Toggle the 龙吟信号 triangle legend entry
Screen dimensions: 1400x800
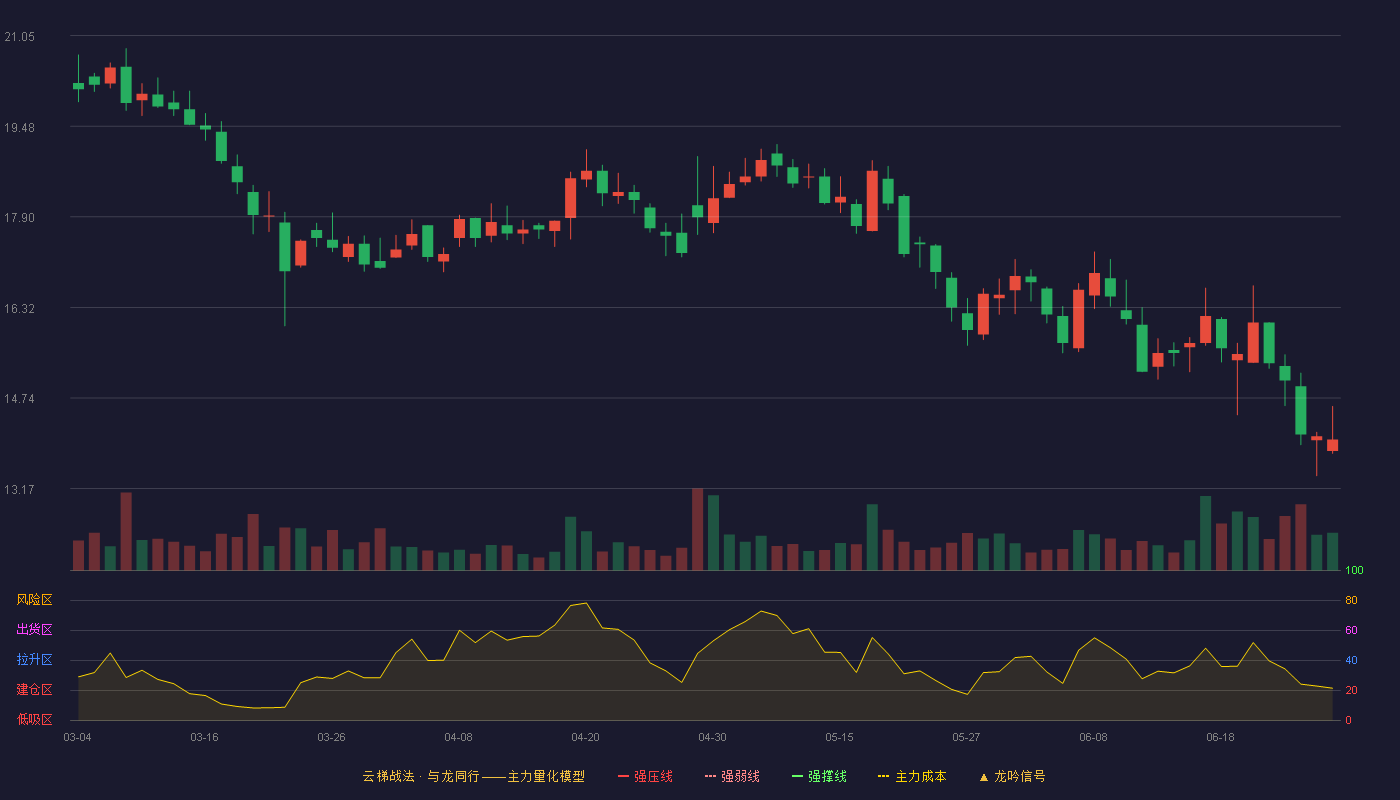pos(1012,776)
